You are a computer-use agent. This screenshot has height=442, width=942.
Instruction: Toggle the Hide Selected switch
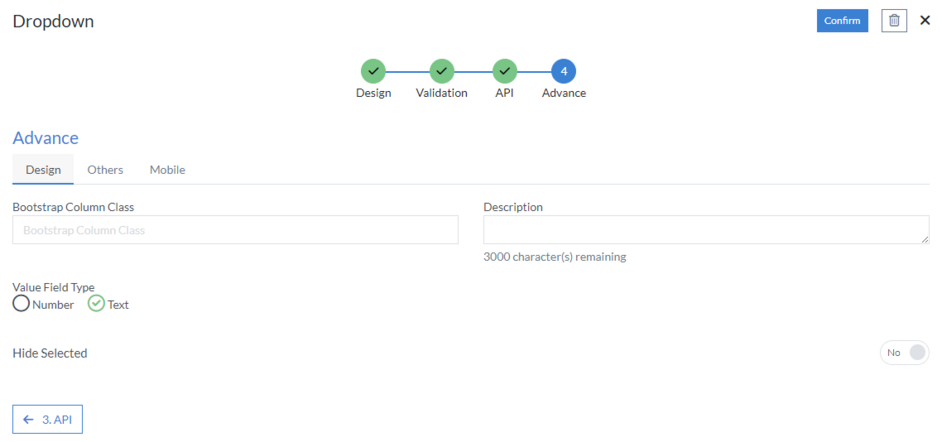point(904,353)
